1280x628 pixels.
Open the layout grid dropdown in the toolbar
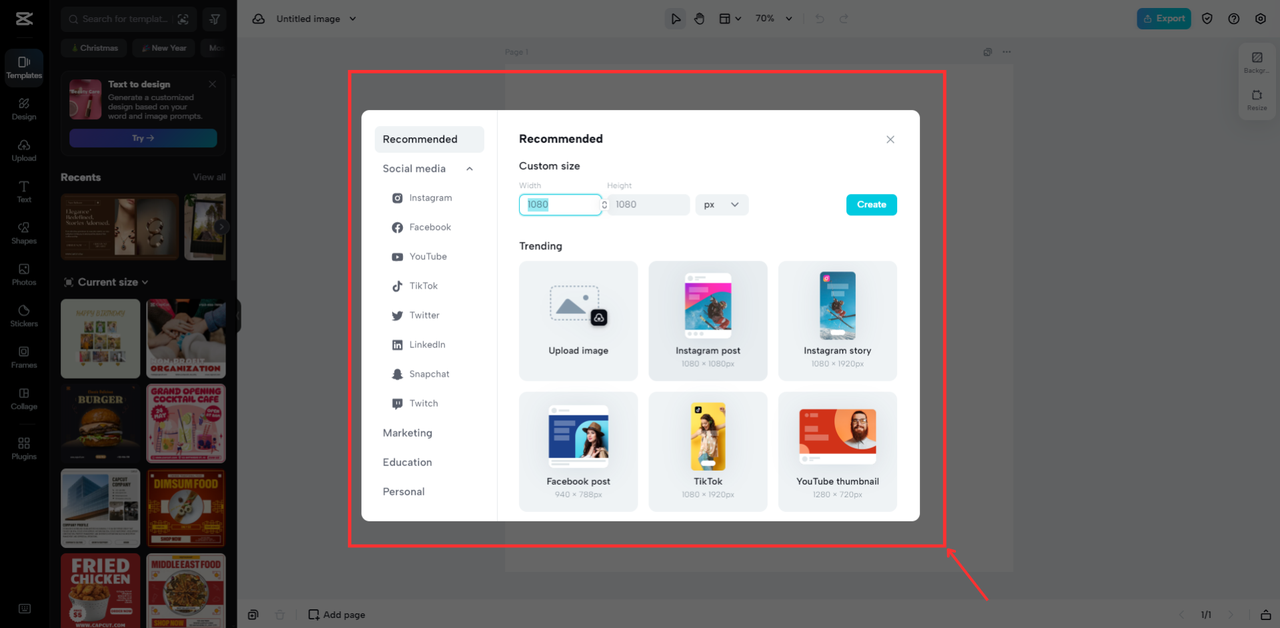pos(730,19)
